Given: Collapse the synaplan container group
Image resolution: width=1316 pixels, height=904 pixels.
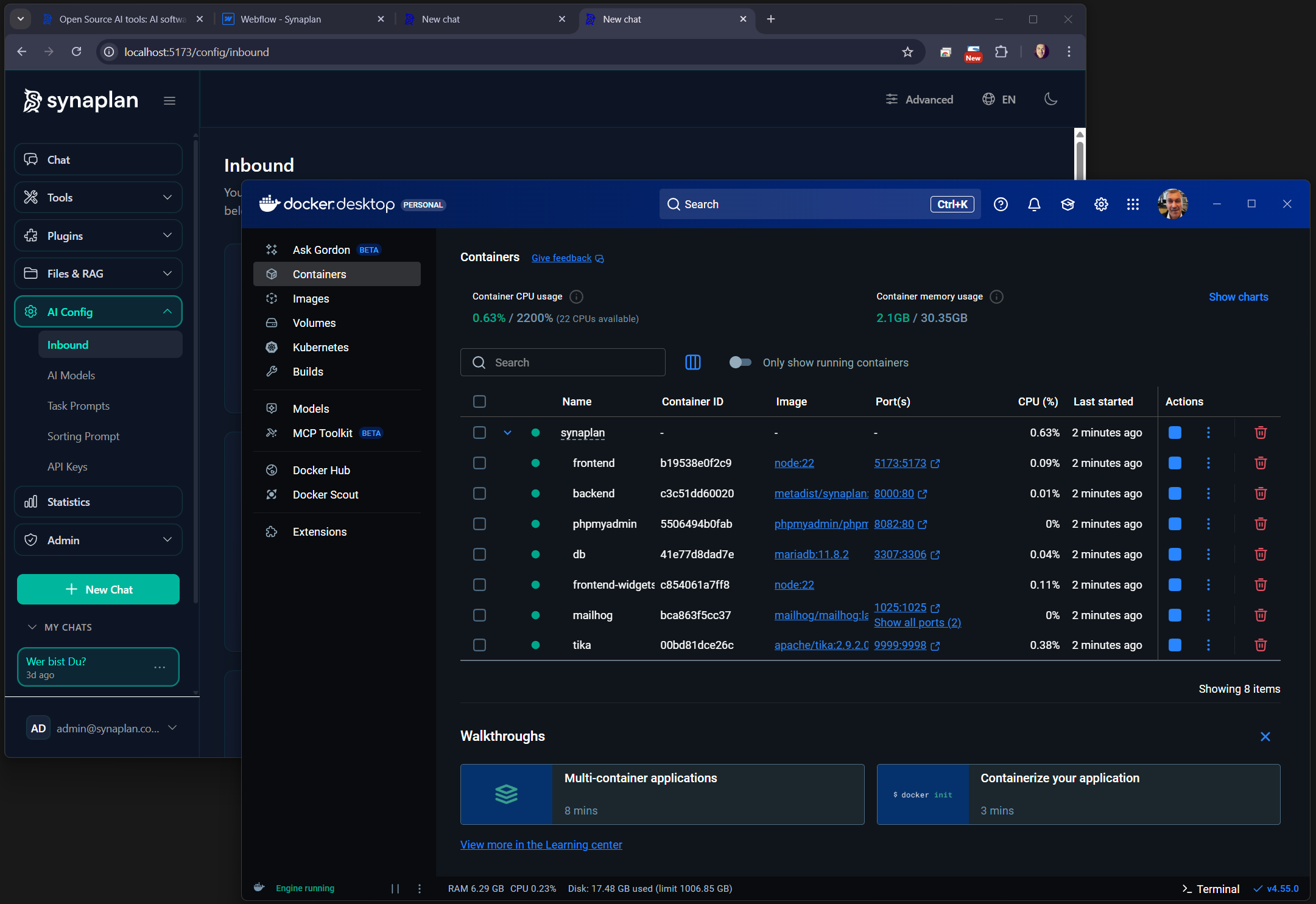Looking at the screenshot, I should pos(507,432).
